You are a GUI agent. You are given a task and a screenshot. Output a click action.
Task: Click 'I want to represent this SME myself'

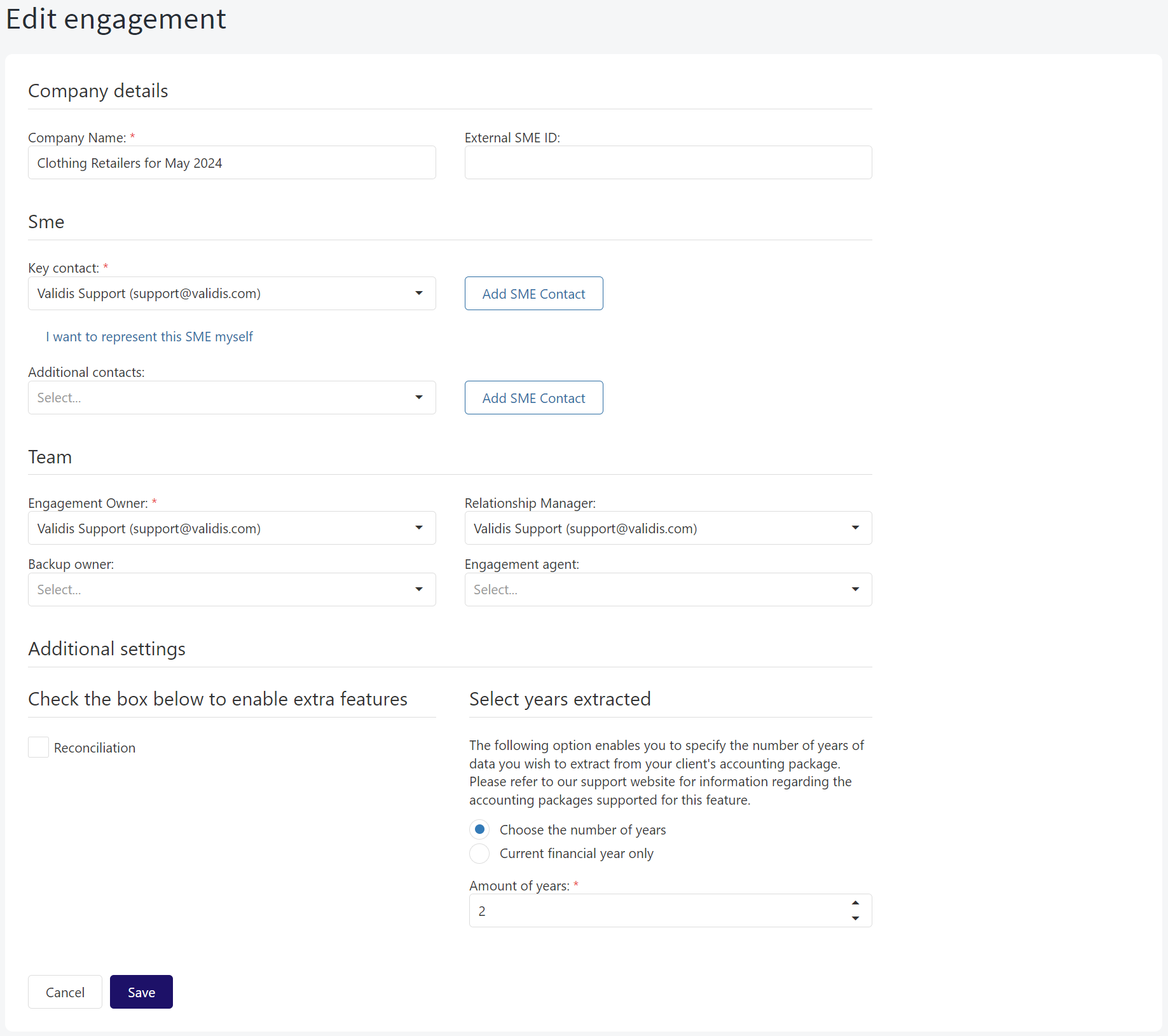[x=149, y=336]
